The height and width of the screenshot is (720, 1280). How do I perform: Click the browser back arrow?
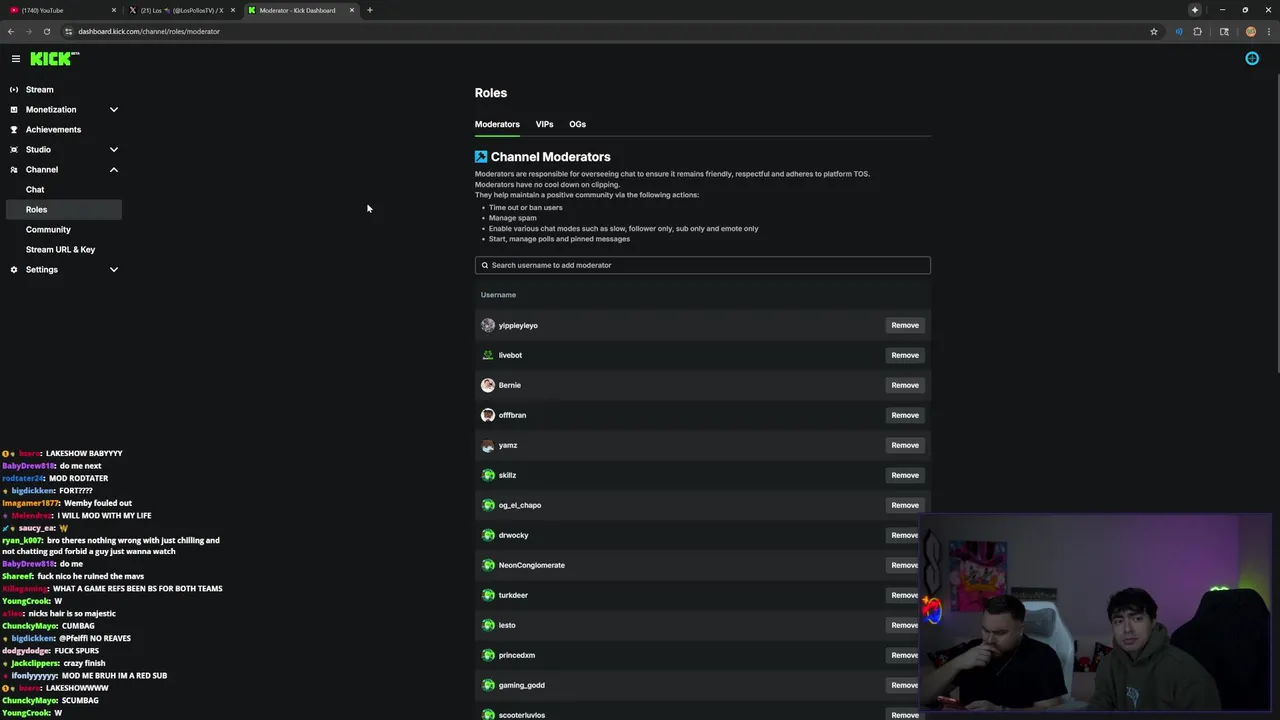pyautogui.click(x=11, y=31)
